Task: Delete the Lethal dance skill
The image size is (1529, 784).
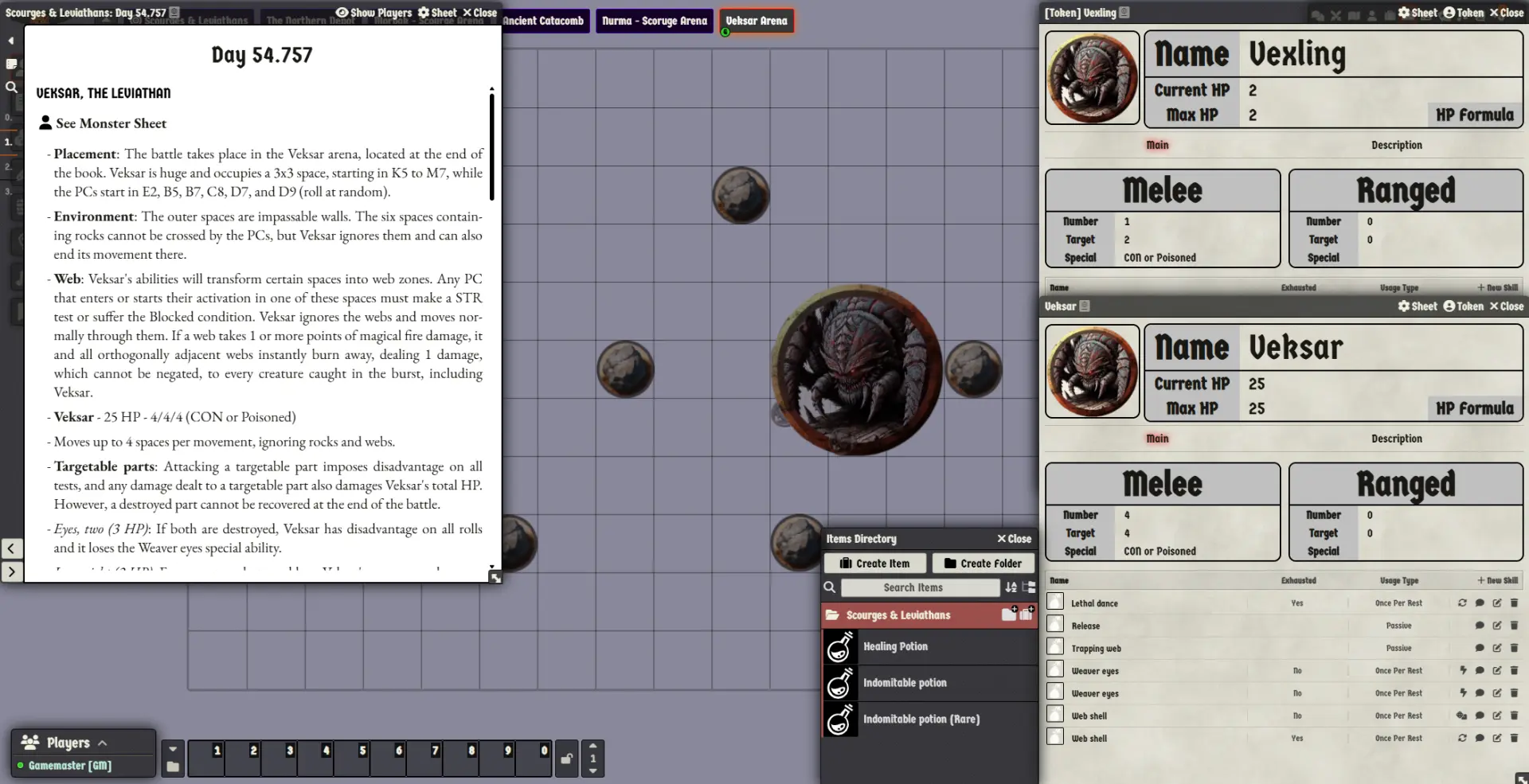Action: coord(1514,603)
